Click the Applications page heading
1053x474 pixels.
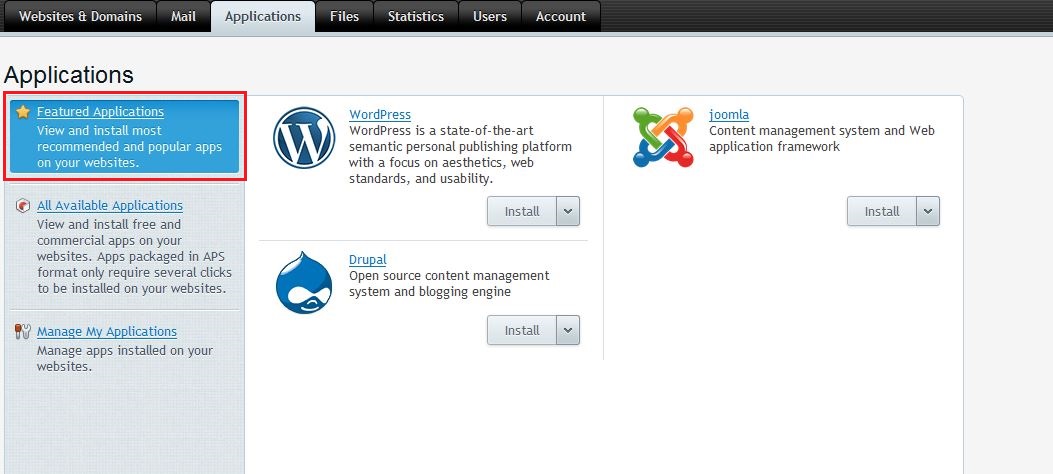[68, 75]
